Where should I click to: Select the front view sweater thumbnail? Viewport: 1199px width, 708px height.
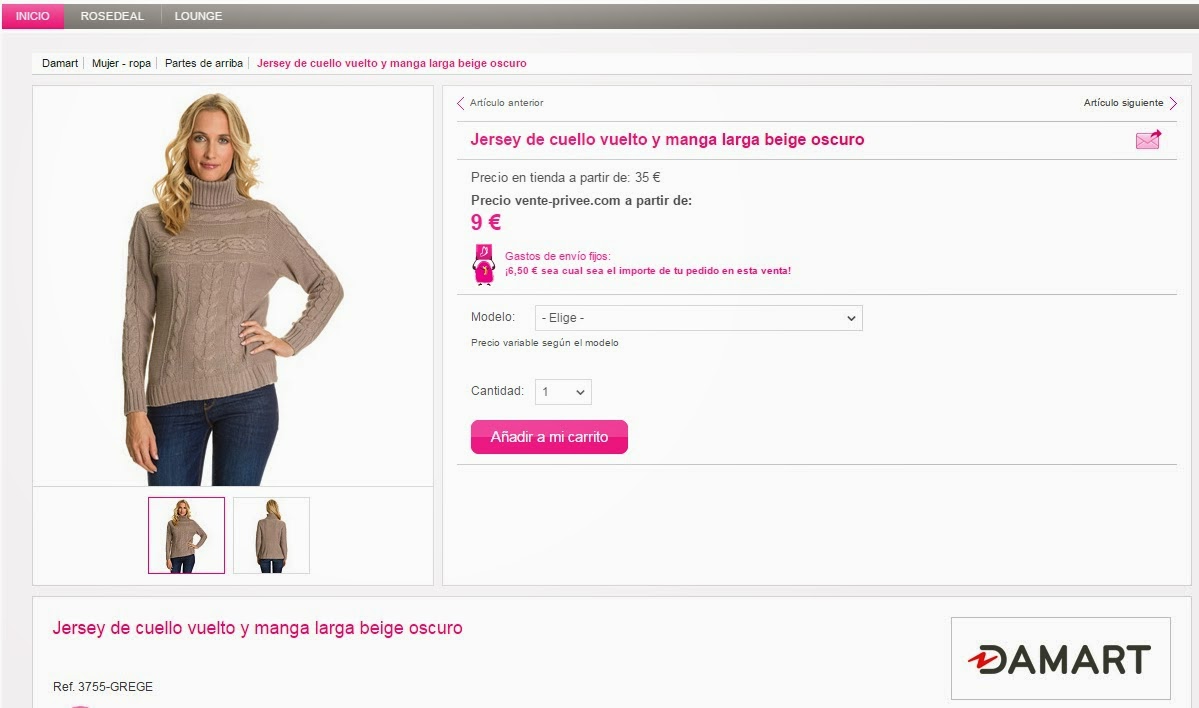[x=187, y=535]
